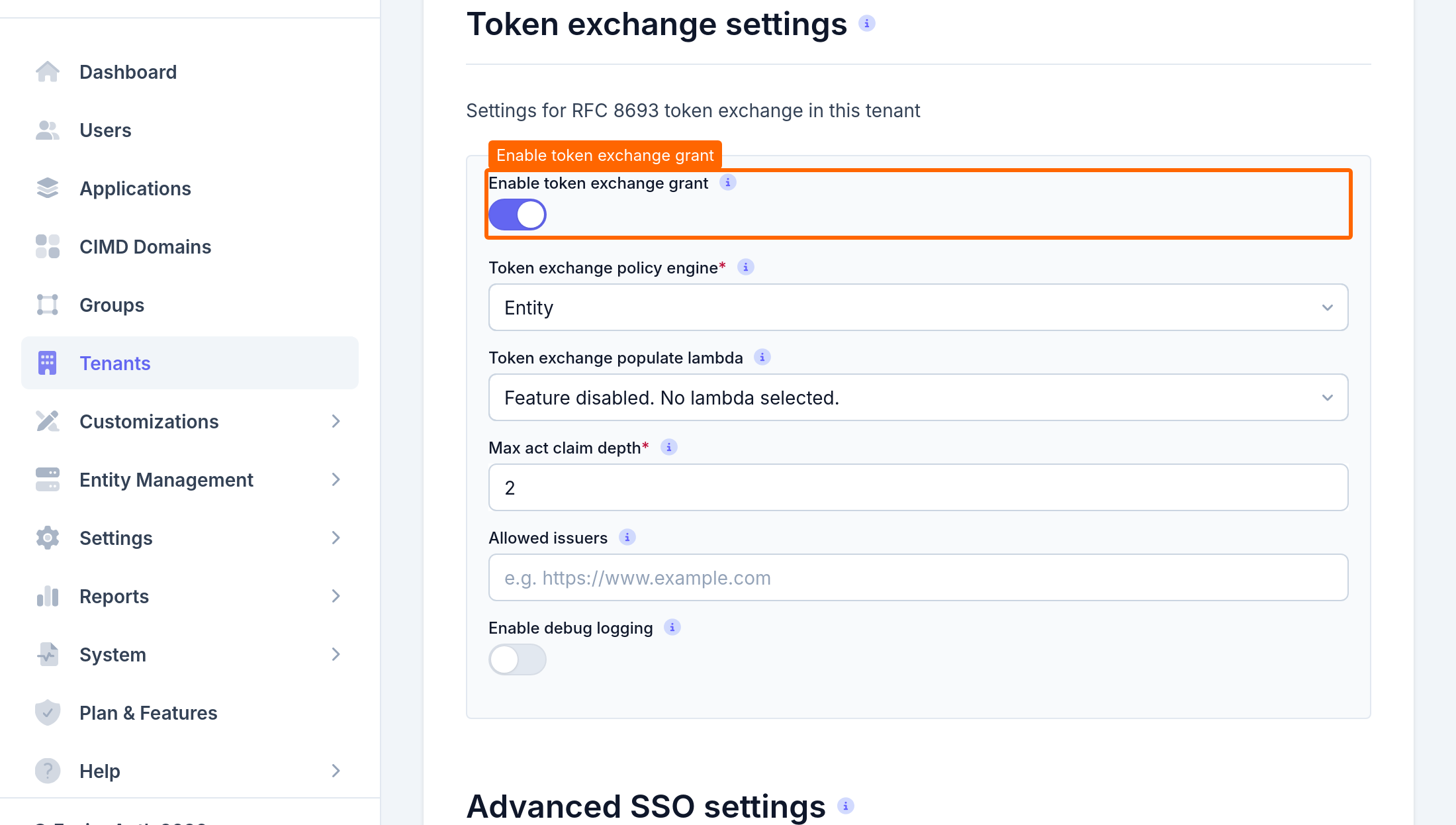
Task: Click the Dashboard home icon
Action: point(48,72)
